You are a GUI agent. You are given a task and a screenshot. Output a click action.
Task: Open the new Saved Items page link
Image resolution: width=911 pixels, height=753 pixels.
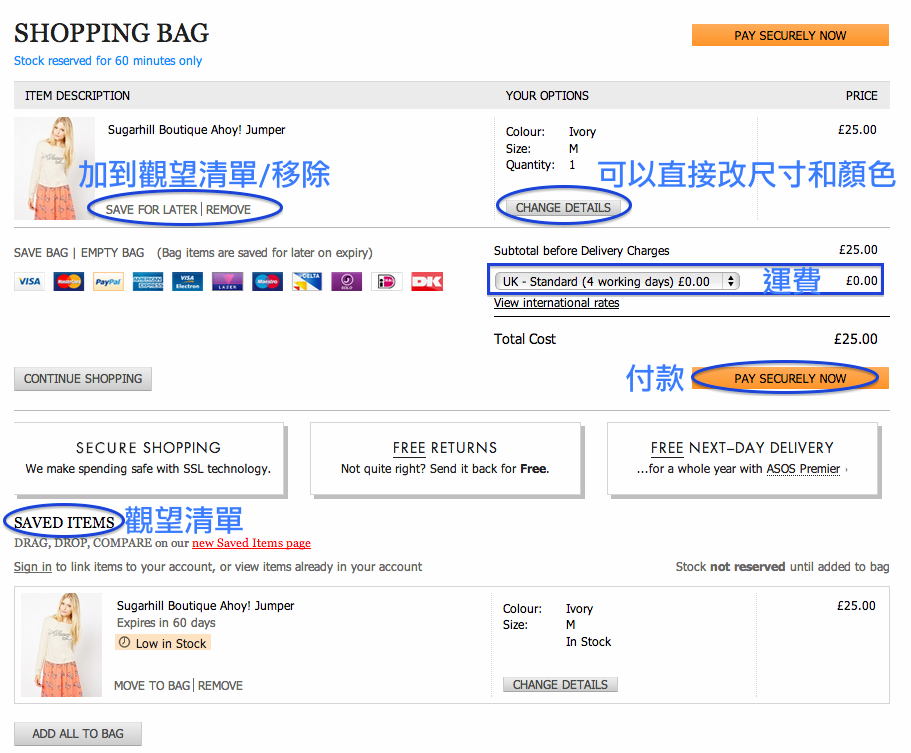click(252, 543)
